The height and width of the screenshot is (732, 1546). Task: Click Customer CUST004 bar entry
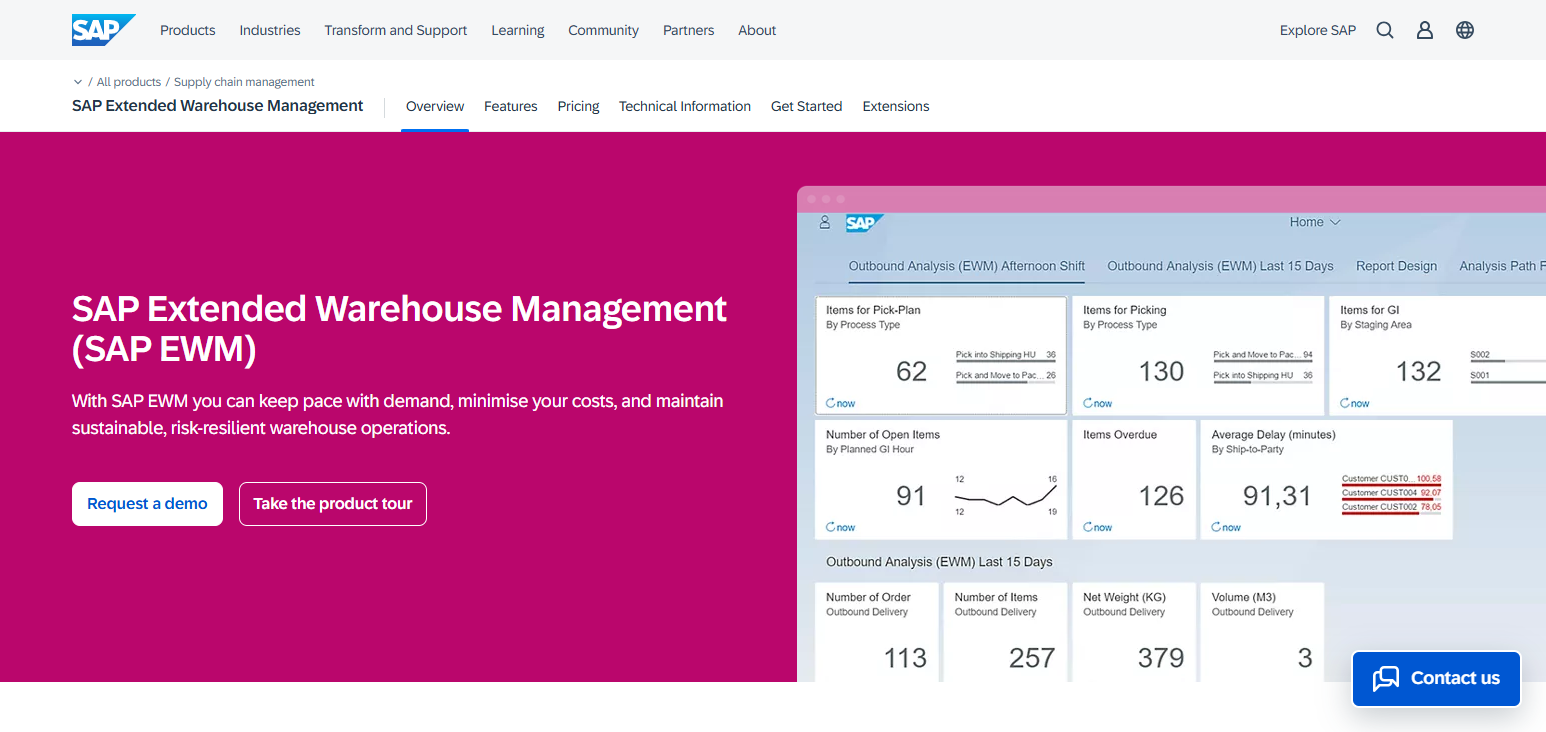(x=1391, y=494)
